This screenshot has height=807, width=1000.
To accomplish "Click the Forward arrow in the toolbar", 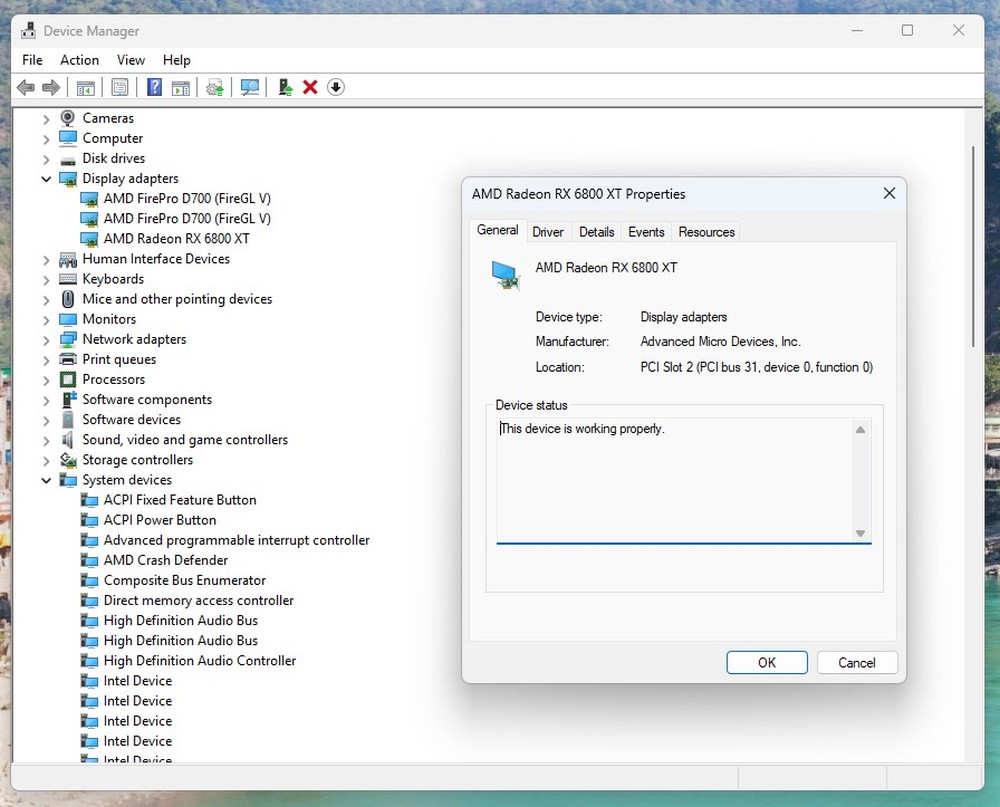I will coord(51,87).
